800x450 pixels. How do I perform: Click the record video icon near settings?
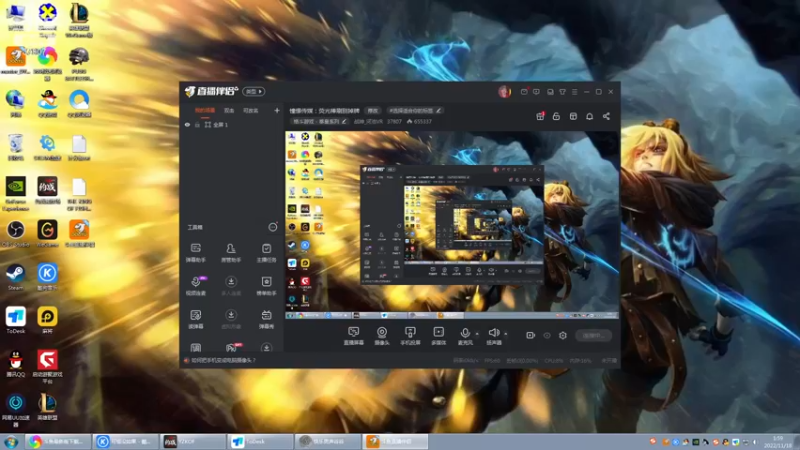(531, 335)
